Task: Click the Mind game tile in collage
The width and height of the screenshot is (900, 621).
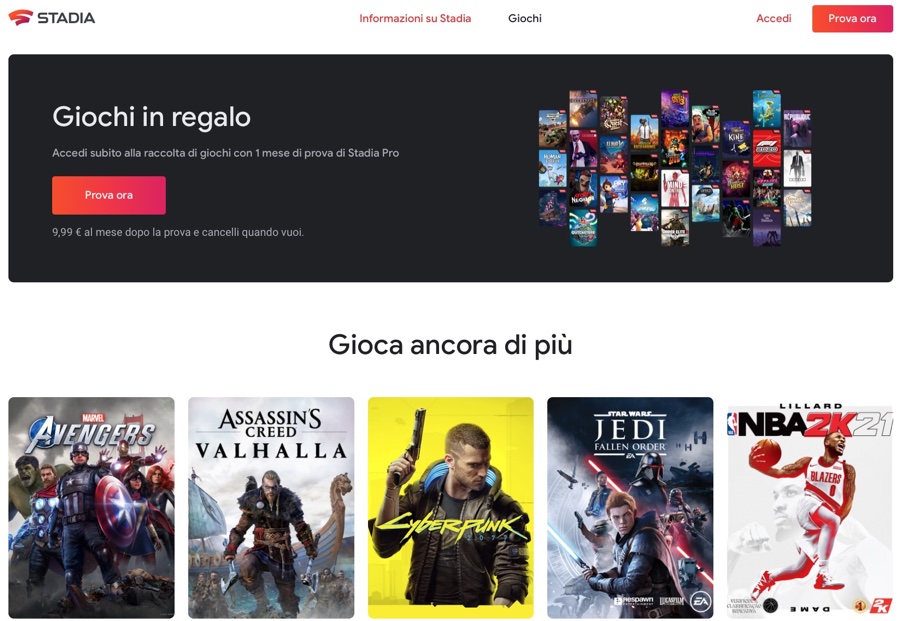Action: (674, 188)
